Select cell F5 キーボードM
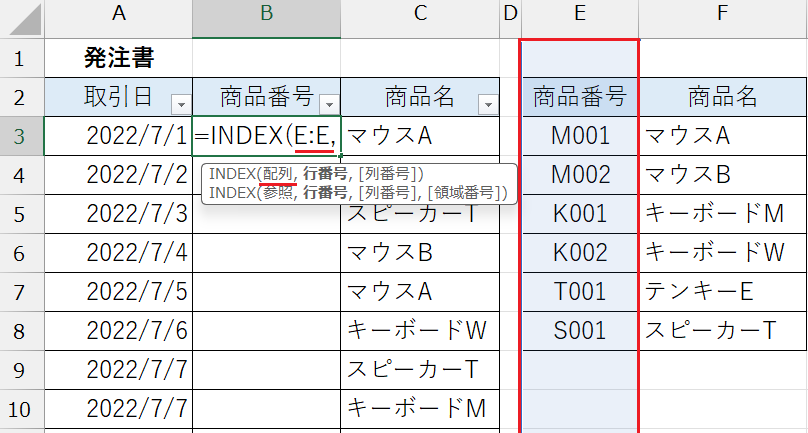The width and height of the screenshot is (808, 433). [722, 212]
